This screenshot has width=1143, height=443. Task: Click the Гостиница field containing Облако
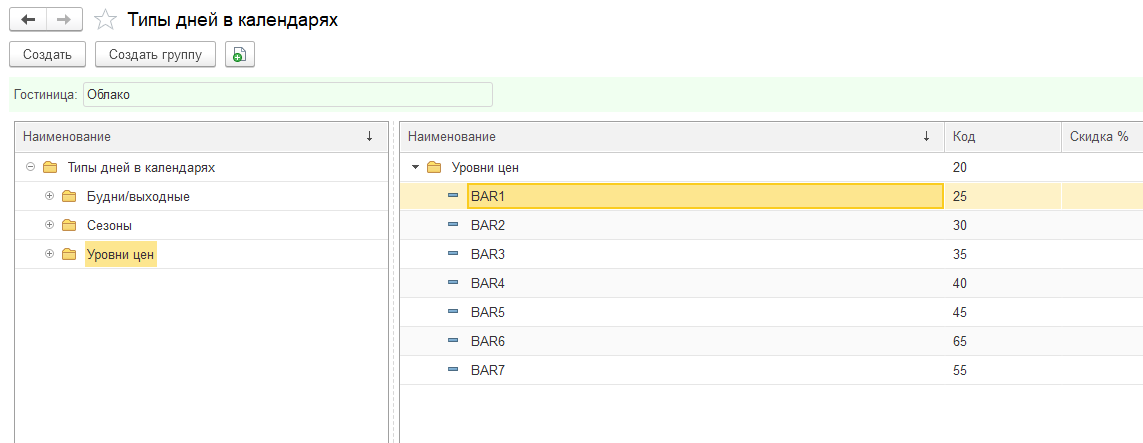(288, 95)
